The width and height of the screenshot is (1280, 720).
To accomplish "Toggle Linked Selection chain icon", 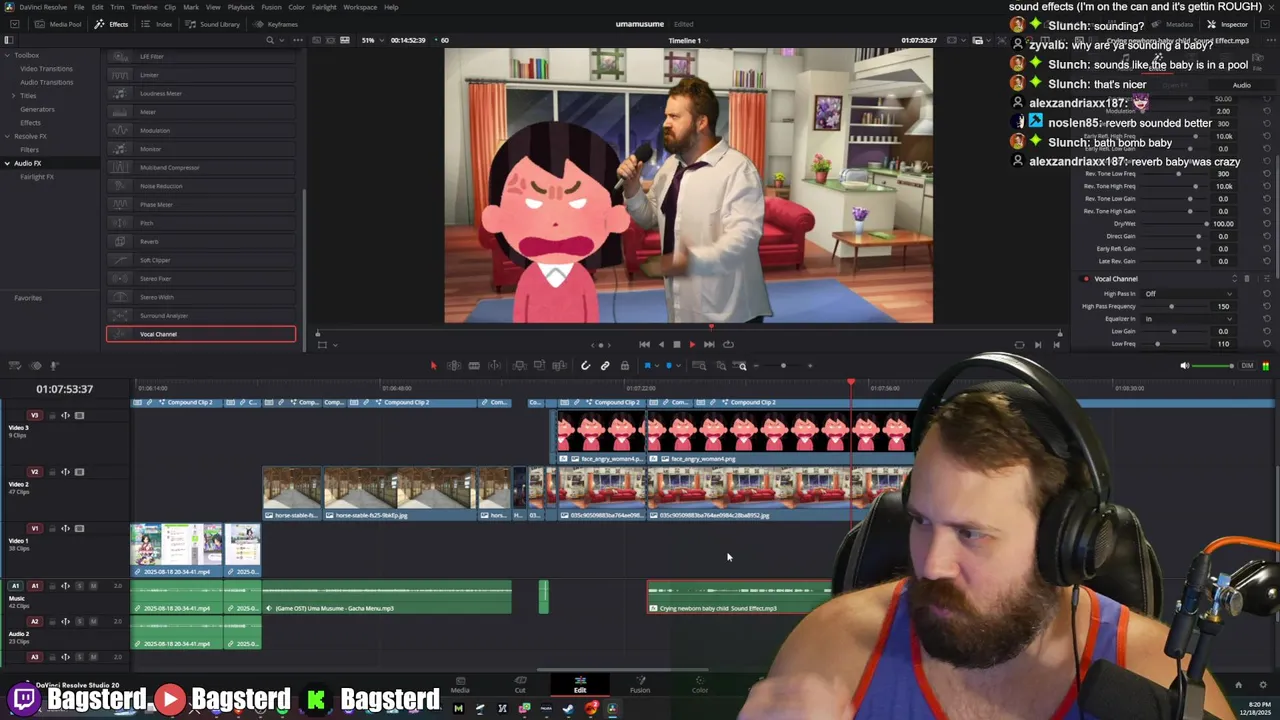I will point(605,366).
